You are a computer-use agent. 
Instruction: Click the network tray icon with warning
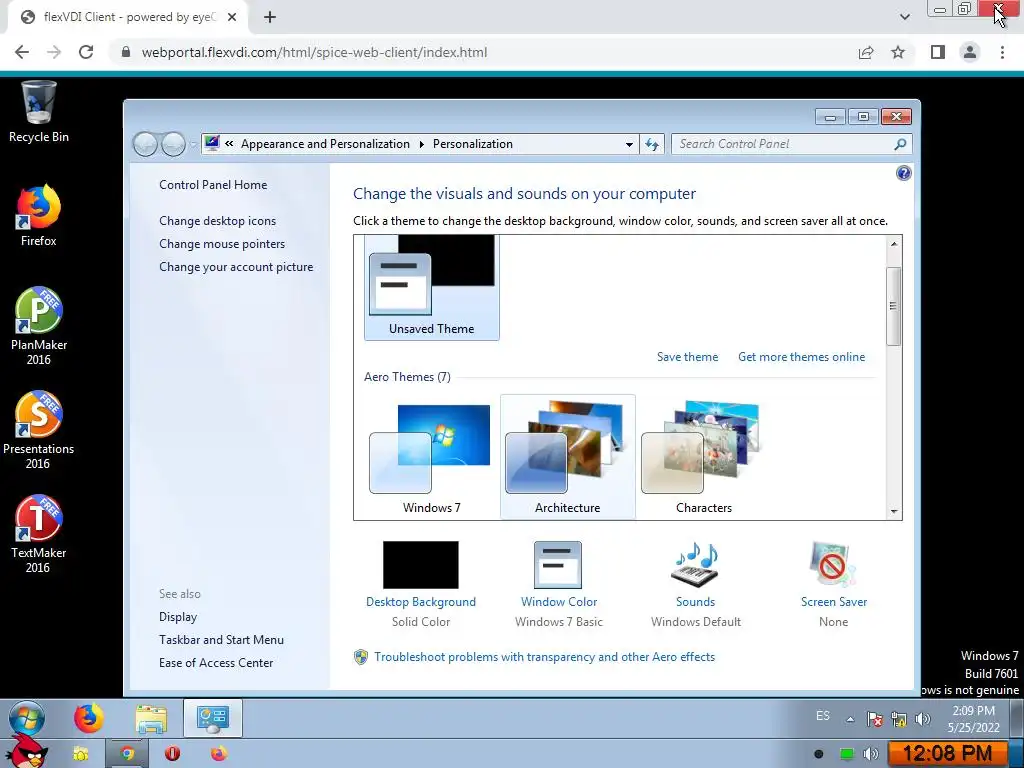click(x=899, y=719)
